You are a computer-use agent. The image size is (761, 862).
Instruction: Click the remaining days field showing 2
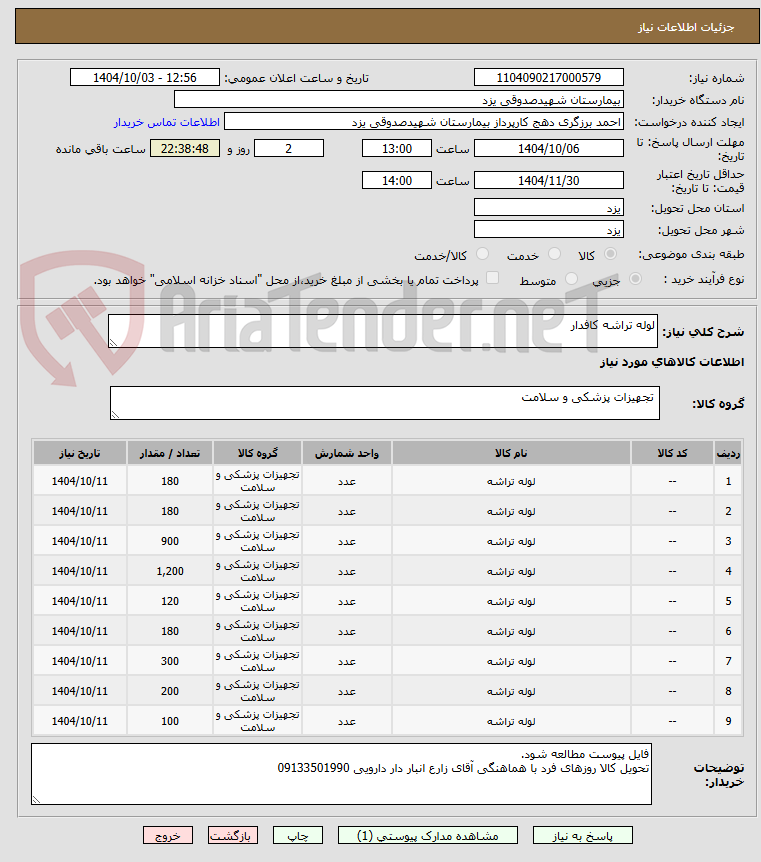289,148
